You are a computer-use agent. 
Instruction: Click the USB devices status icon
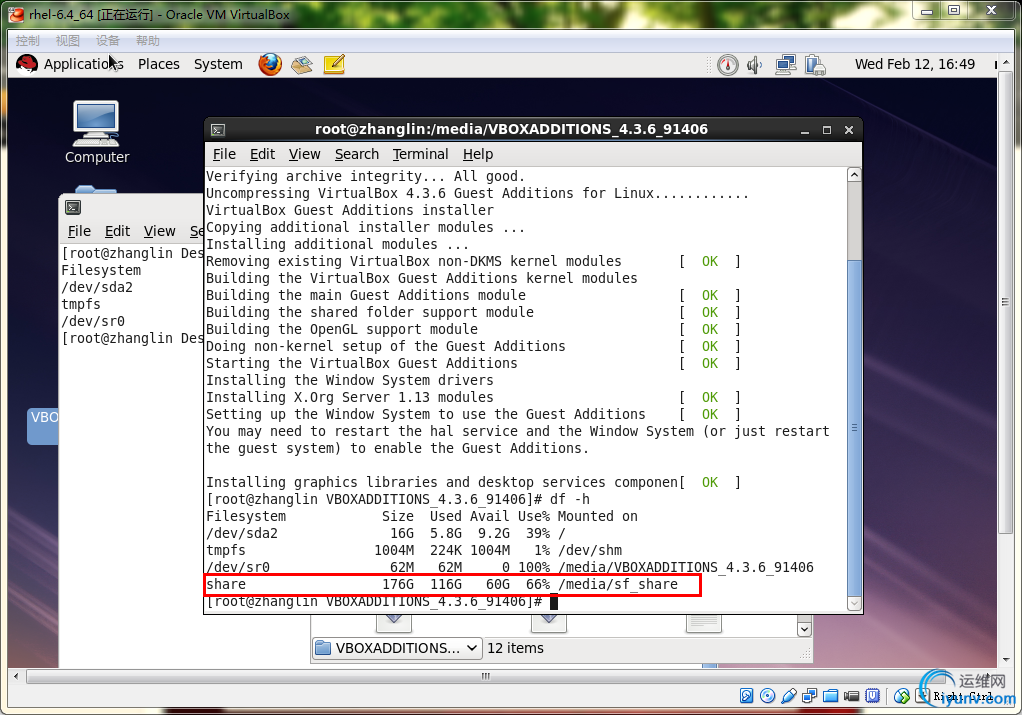click(x=789, y=696)
